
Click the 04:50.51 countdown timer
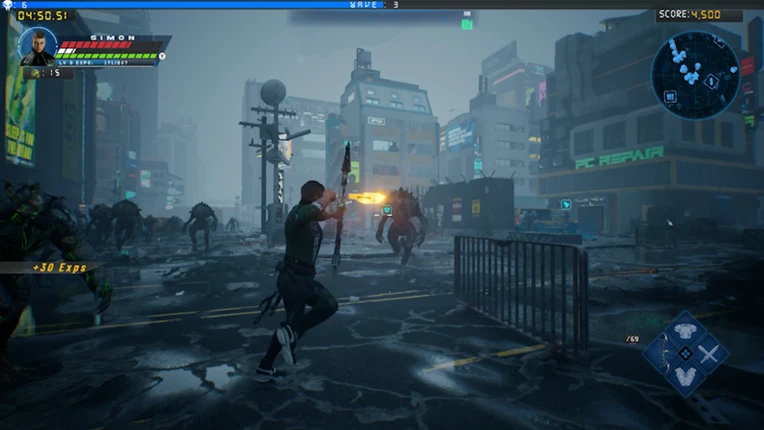pyautogui.click(x=43, y=16)
